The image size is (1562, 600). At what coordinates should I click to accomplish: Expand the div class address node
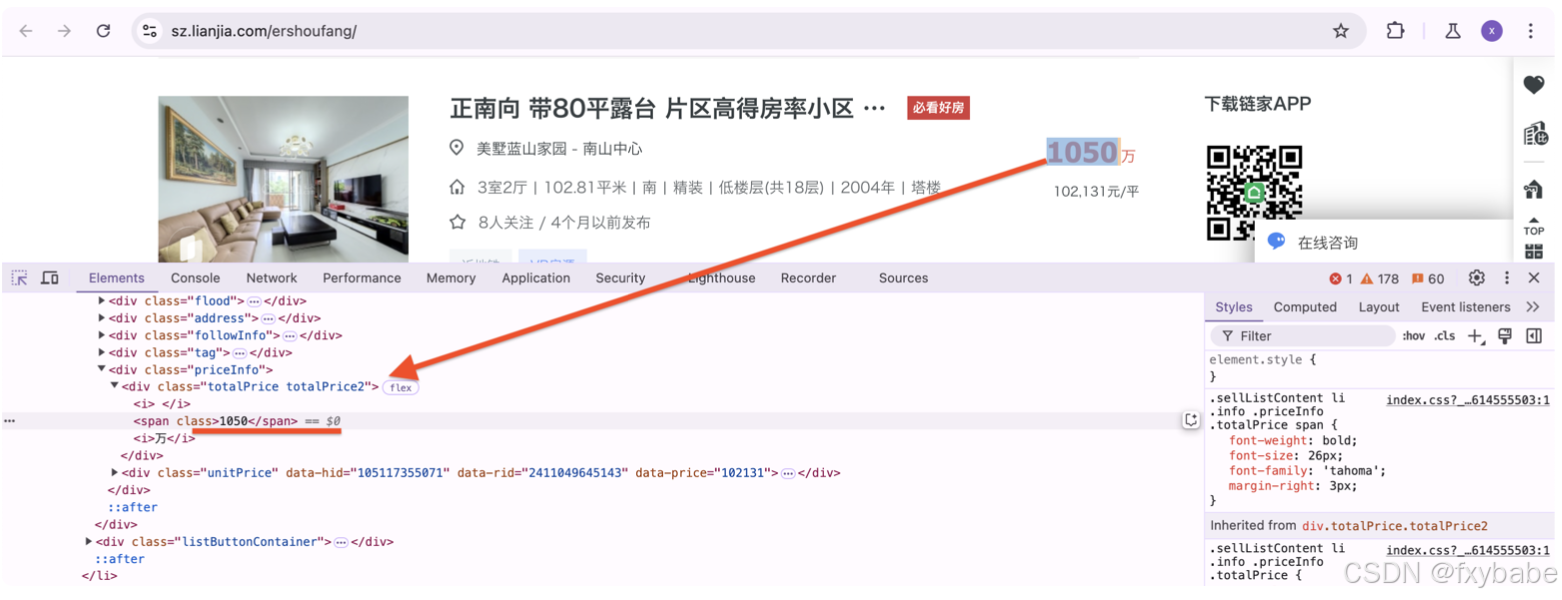101,318
